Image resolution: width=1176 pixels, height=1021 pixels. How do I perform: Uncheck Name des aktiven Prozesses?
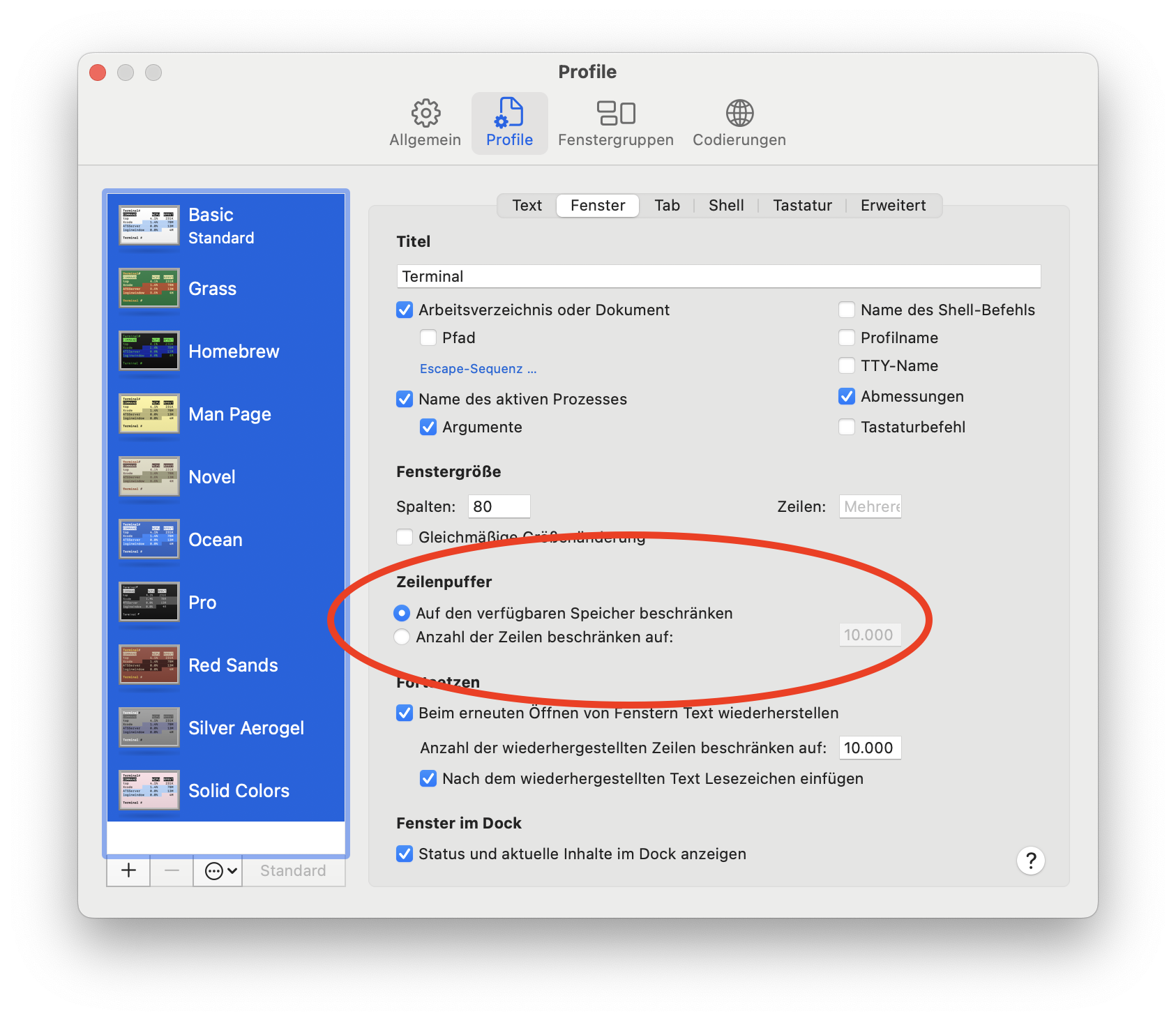click(404, 399)
